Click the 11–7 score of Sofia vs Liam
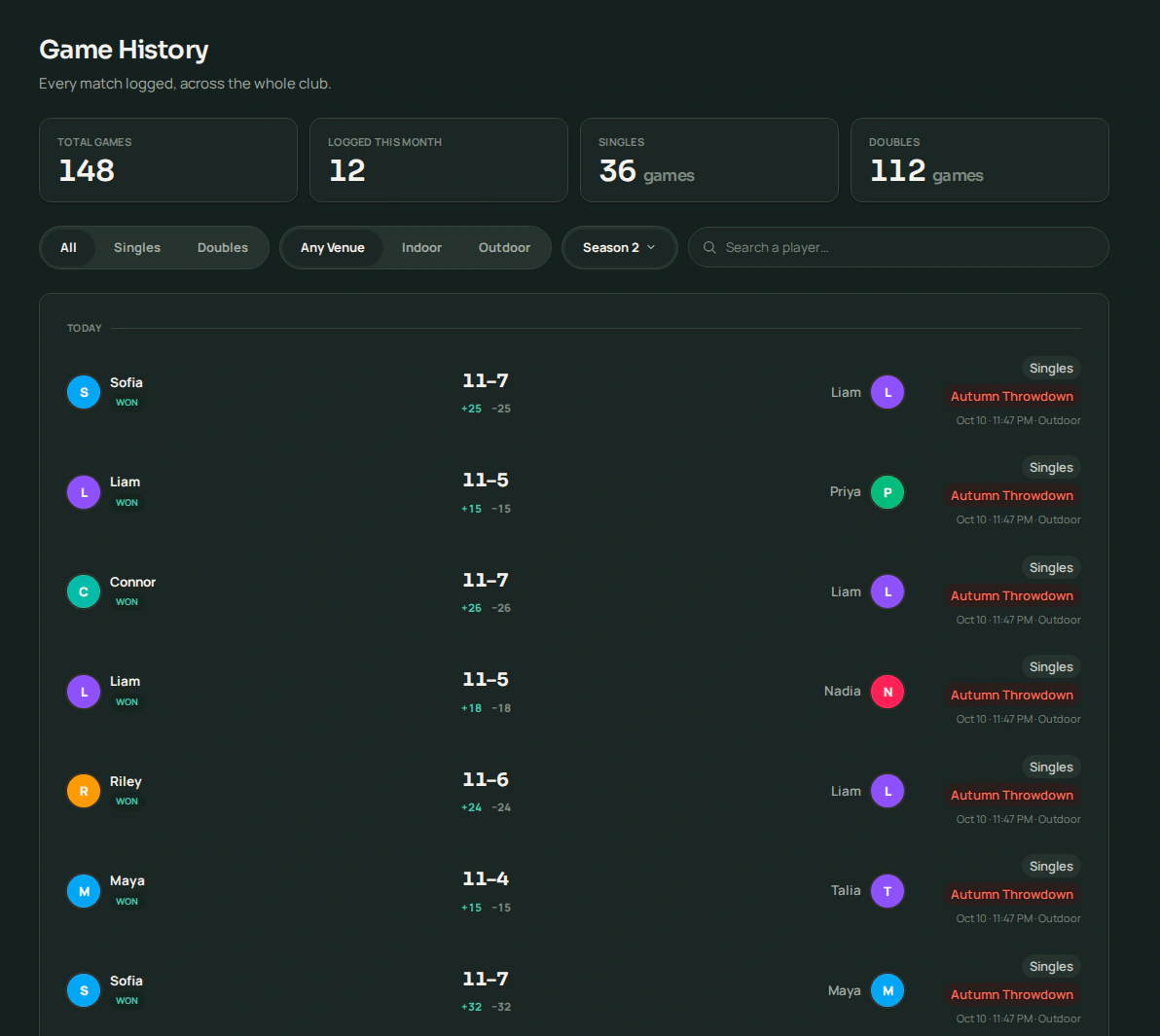Image resolution: width=1160 pixels, height=1036 pixels. coord(486,380)
